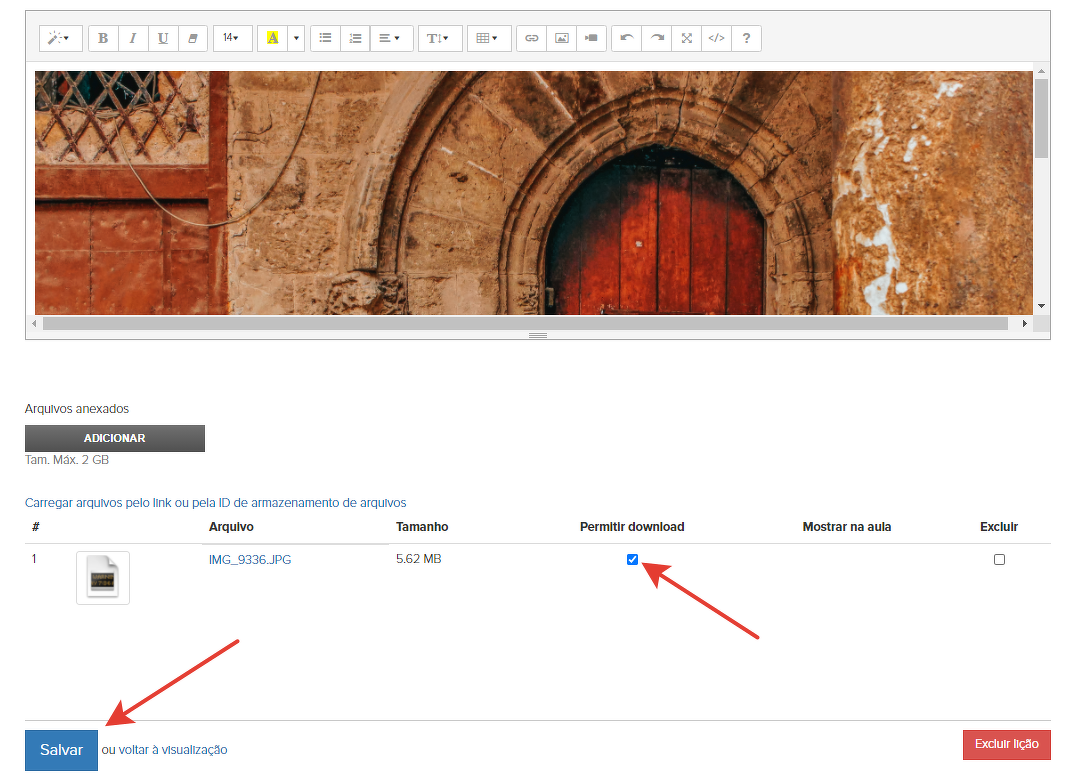The width and height of the screenshot is (1066, 780).
Task: Click the ADICIONAR attachment button
Action: point(115,438)
